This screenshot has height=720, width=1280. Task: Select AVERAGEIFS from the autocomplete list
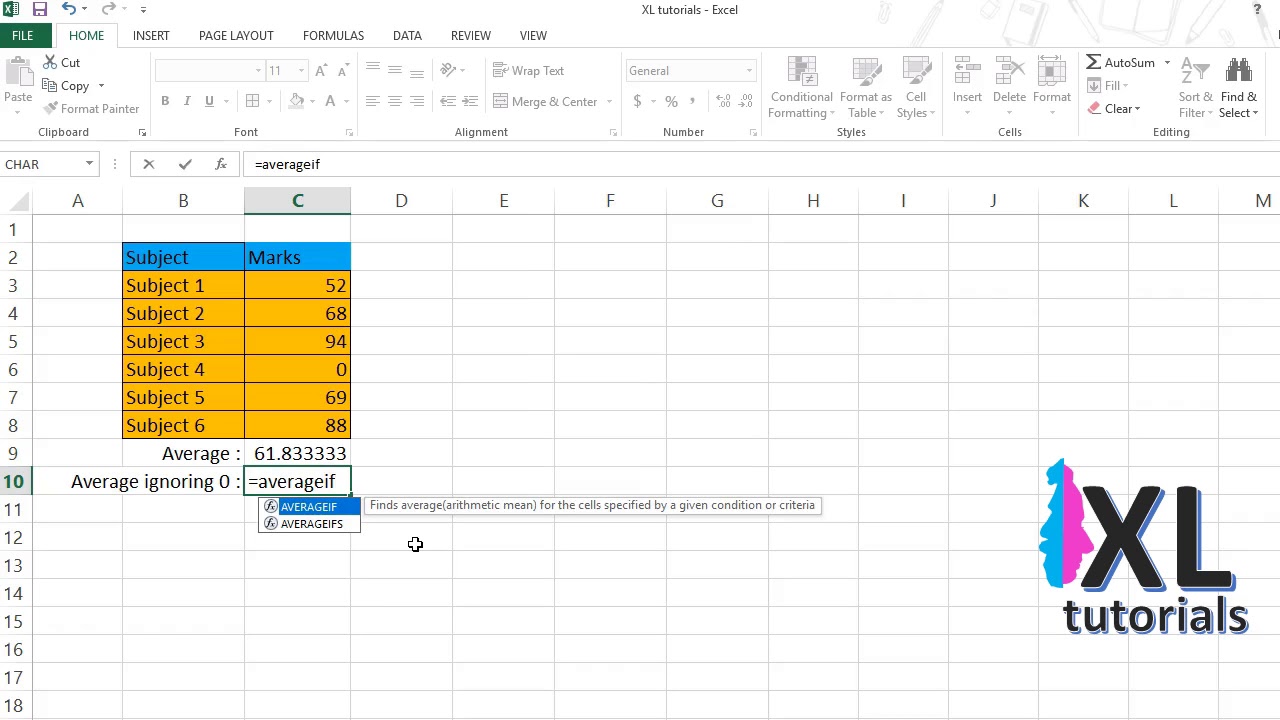coord(310,524)
